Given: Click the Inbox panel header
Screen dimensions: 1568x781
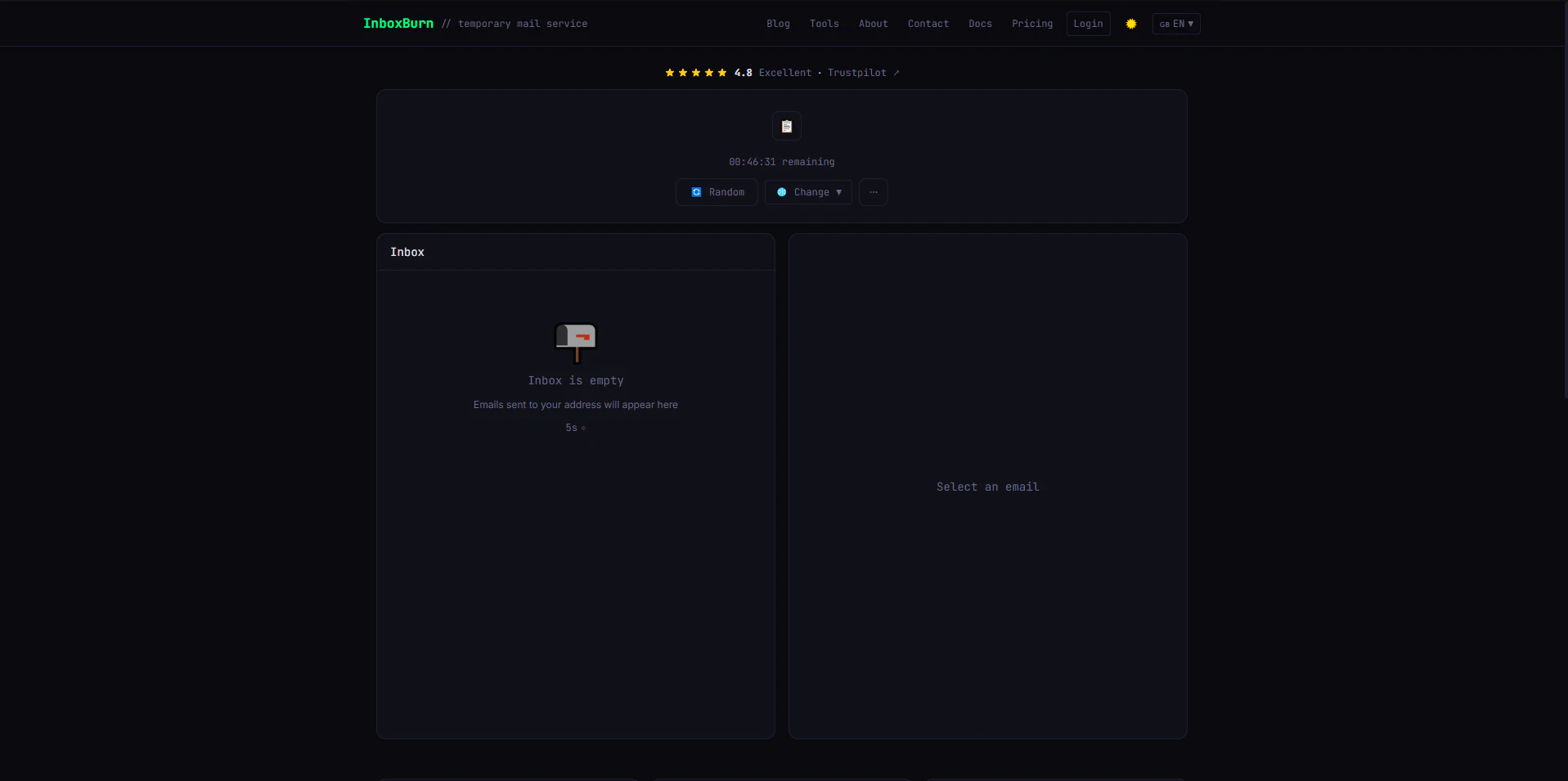Looking at the screenshot, I should pyautogui.click(x=576, y=252).
